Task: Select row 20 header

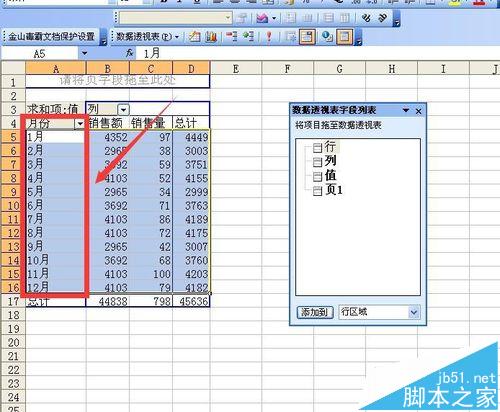Action: pos(13,342)
